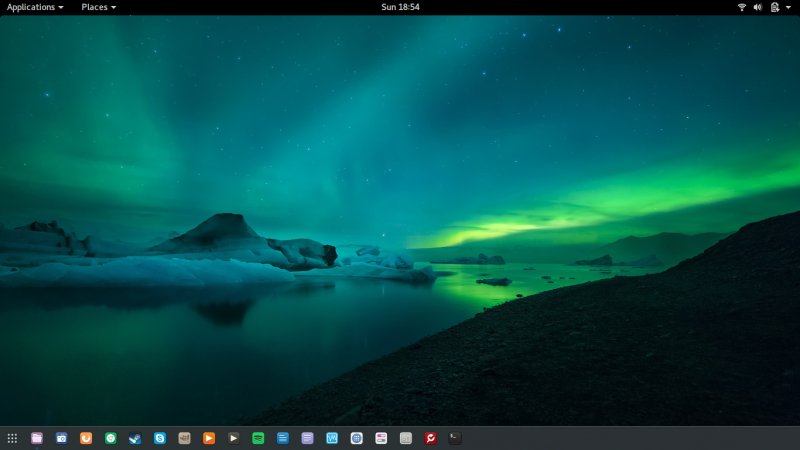
Task: Launch the pink and white settings-style icon
Action: [x=381, y=438]
